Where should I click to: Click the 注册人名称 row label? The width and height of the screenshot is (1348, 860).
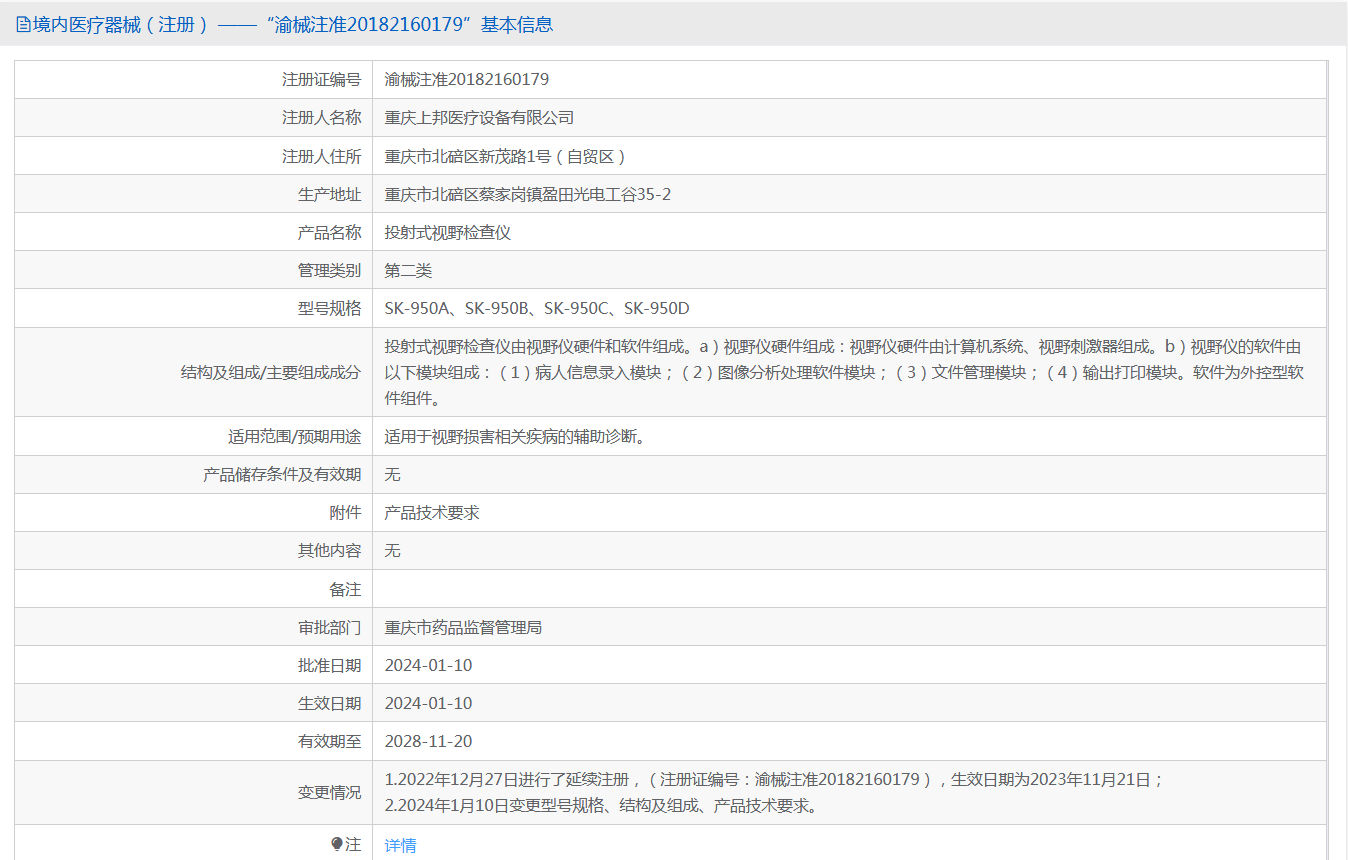pyautogui.click(x=321, y=118)
